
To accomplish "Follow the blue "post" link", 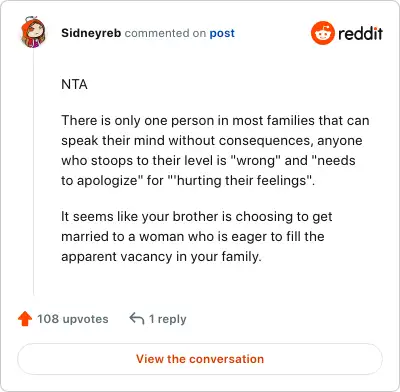I will point(222,33).
